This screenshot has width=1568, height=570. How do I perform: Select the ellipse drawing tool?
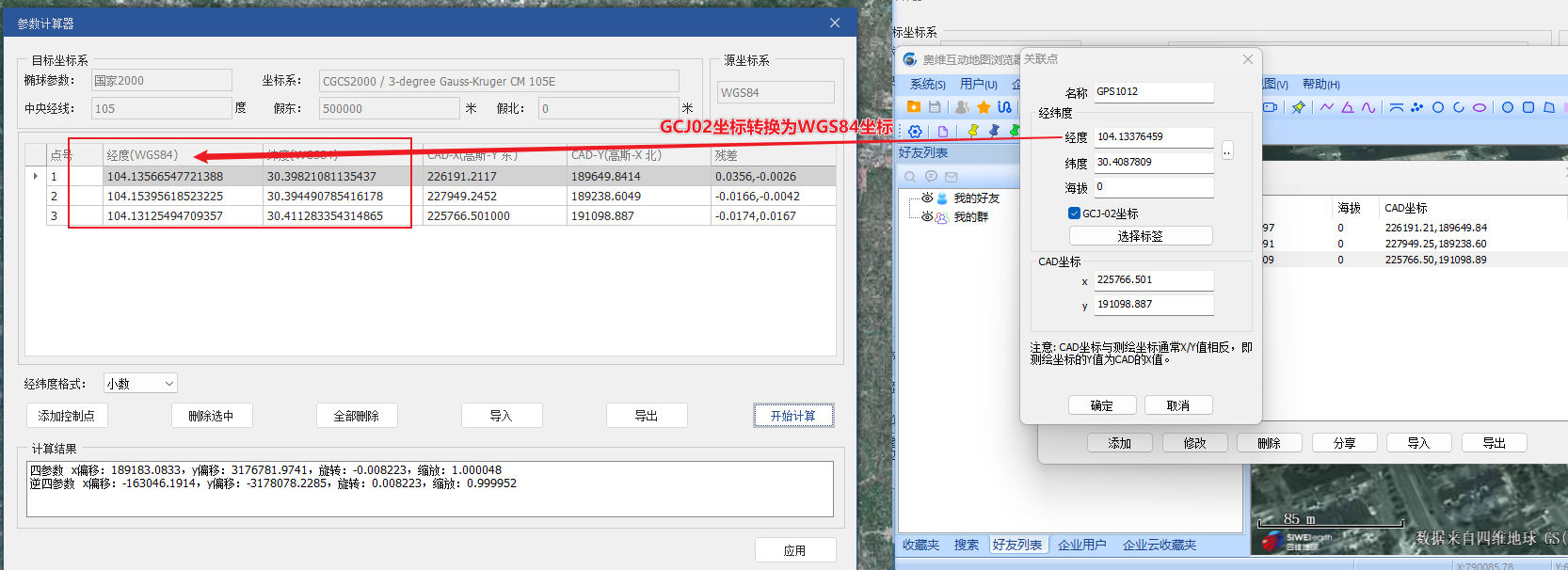coord(1480,107)
